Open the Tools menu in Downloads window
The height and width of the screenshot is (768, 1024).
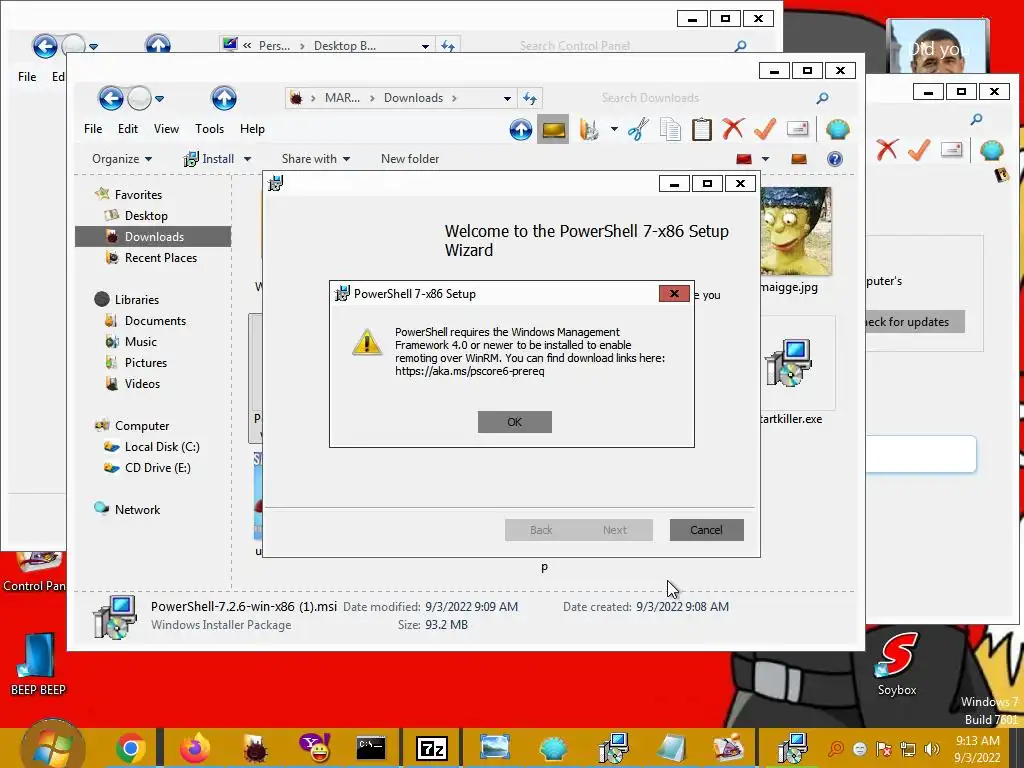coord(209,129)
